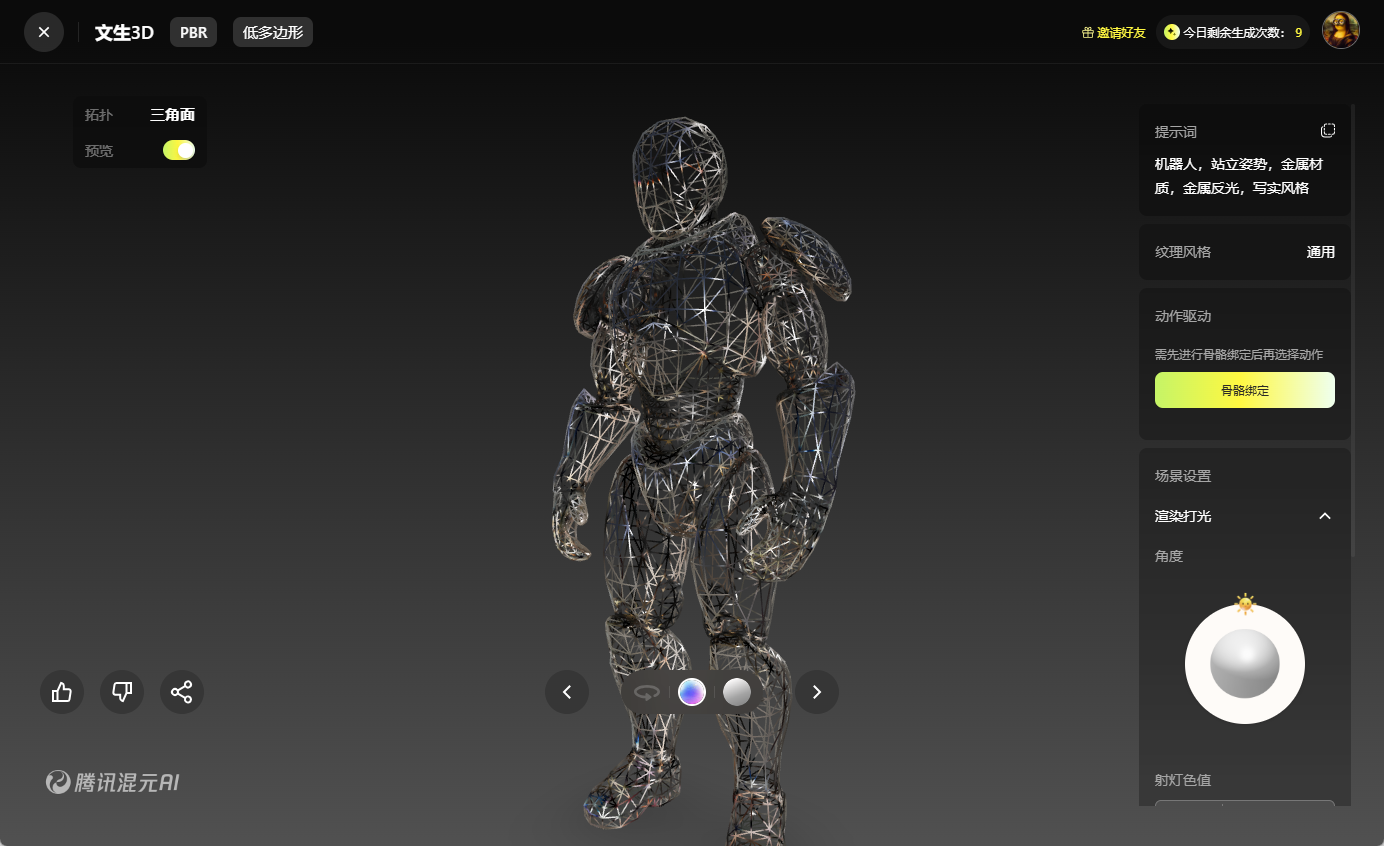Image resolution: width=1384 pixels, height=846 pixels.
Task: Click the thumbs-down dislike button
Action: click(122, 692)
